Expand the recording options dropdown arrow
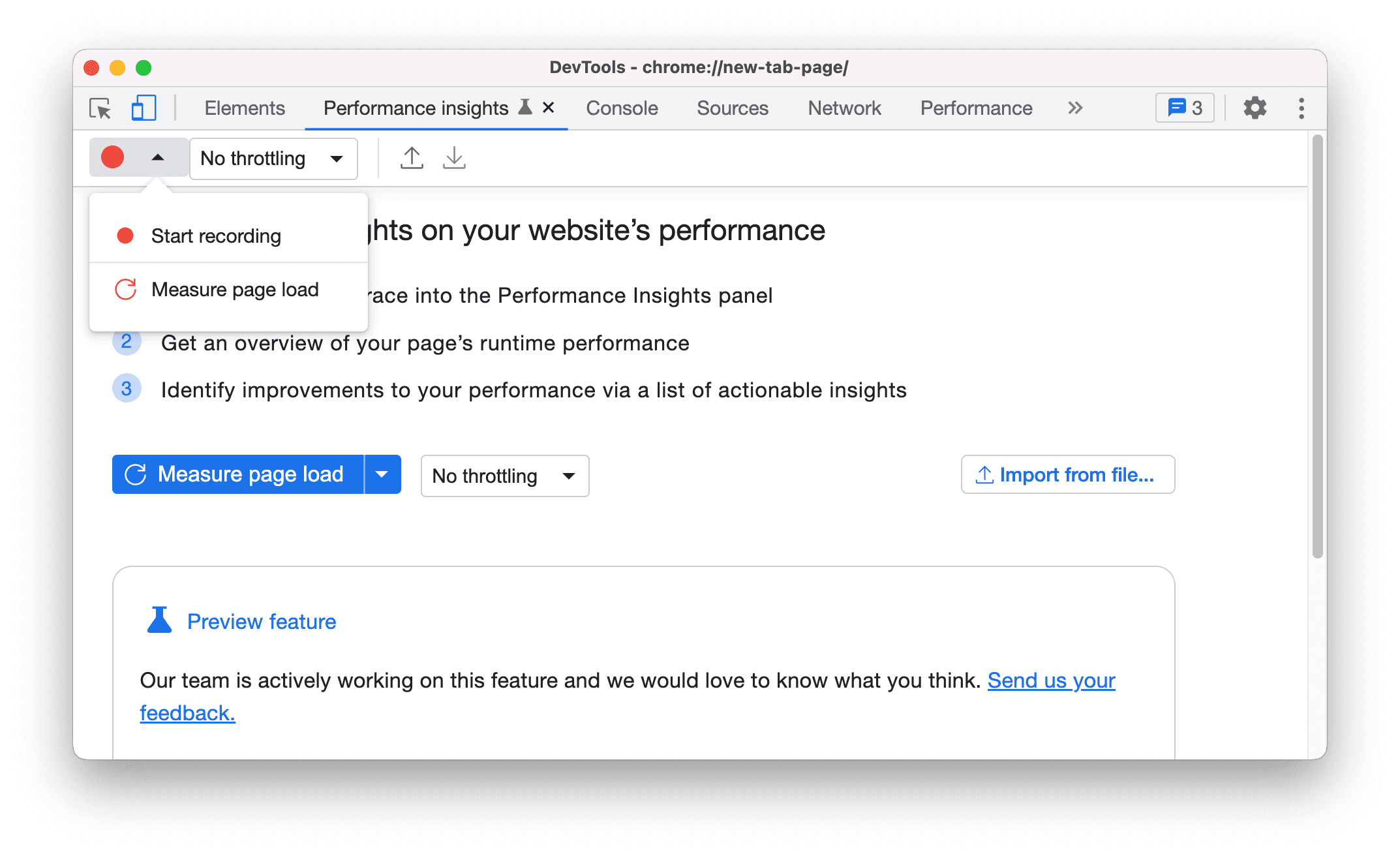The width and height of the screenshot is (1400, 856). click(x=156, y=158)
